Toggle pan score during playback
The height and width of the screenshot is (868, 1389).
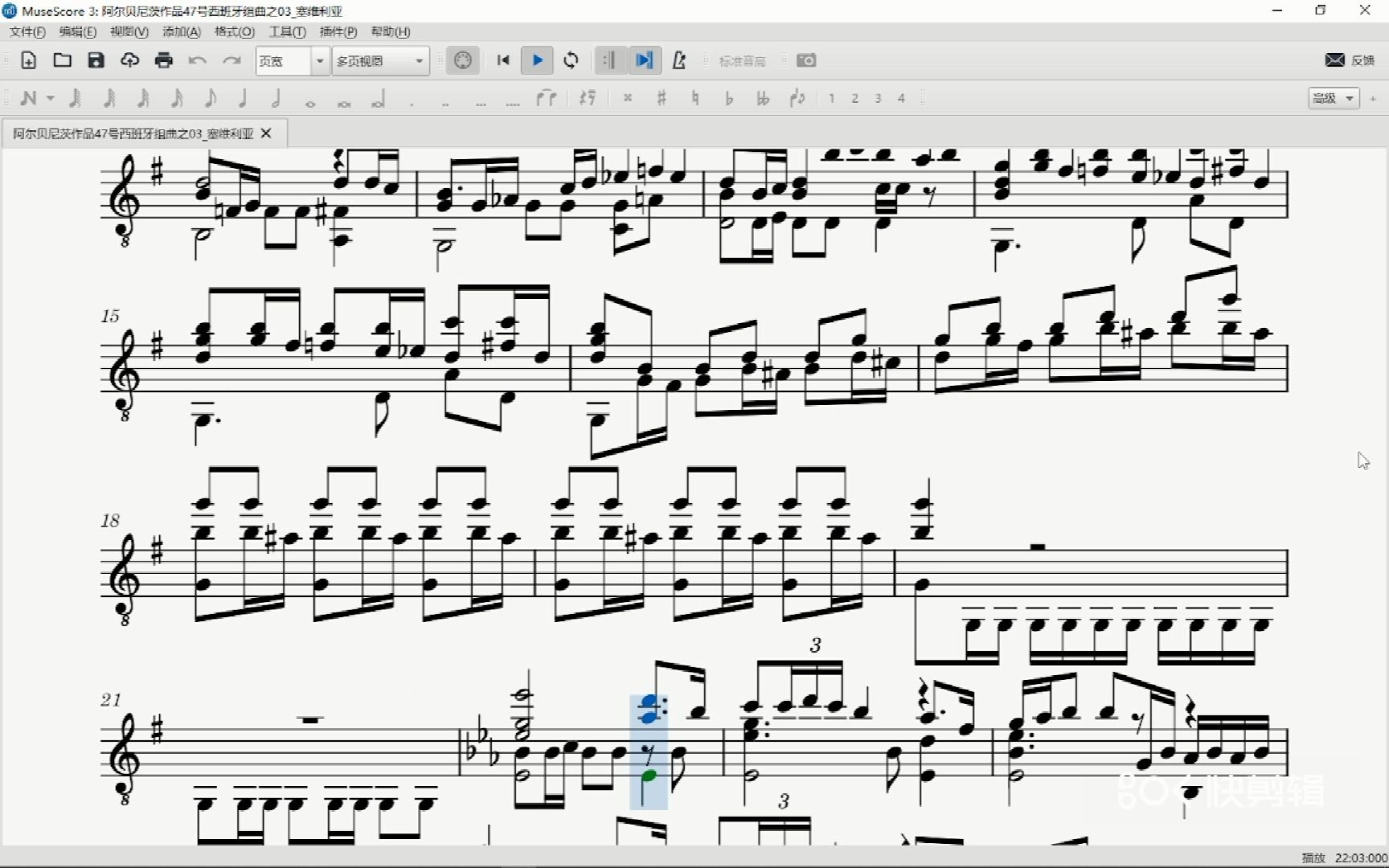point(644,60)
